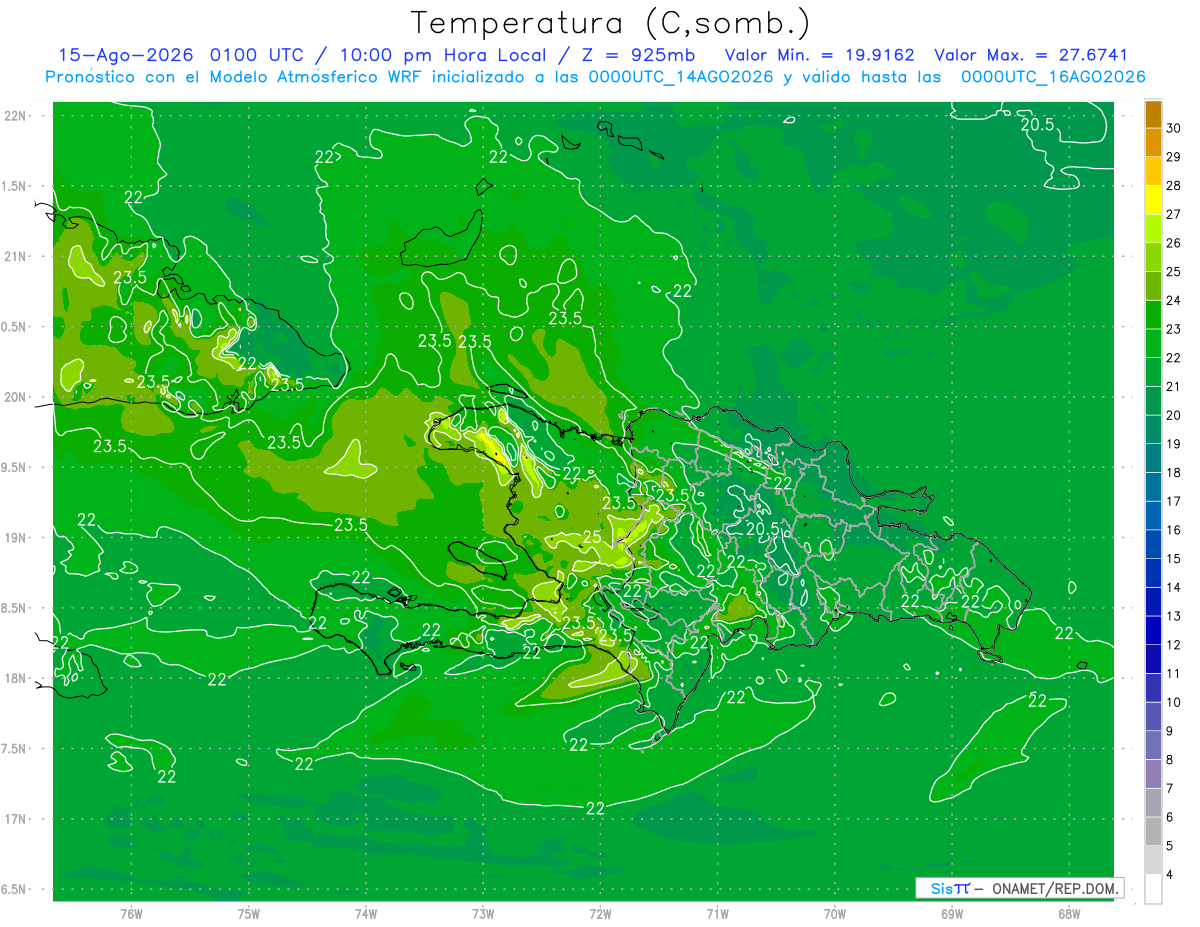Click the 71W longitude axis label
The image size is (1200, 927).
pyautogui.click(x=717, y=912)
